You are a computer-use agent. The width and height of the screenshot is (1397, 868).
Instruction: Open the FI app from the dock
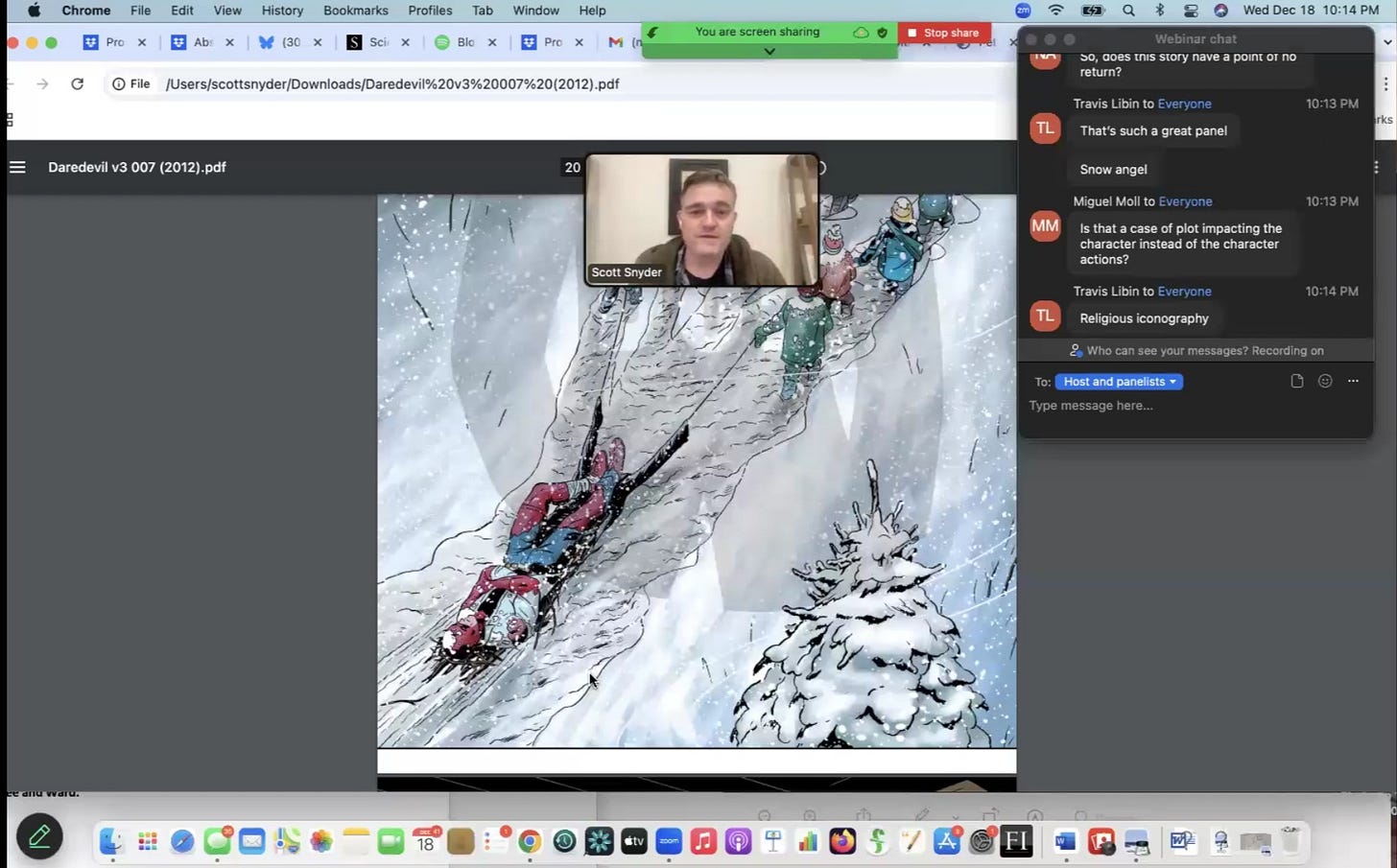1016,841
